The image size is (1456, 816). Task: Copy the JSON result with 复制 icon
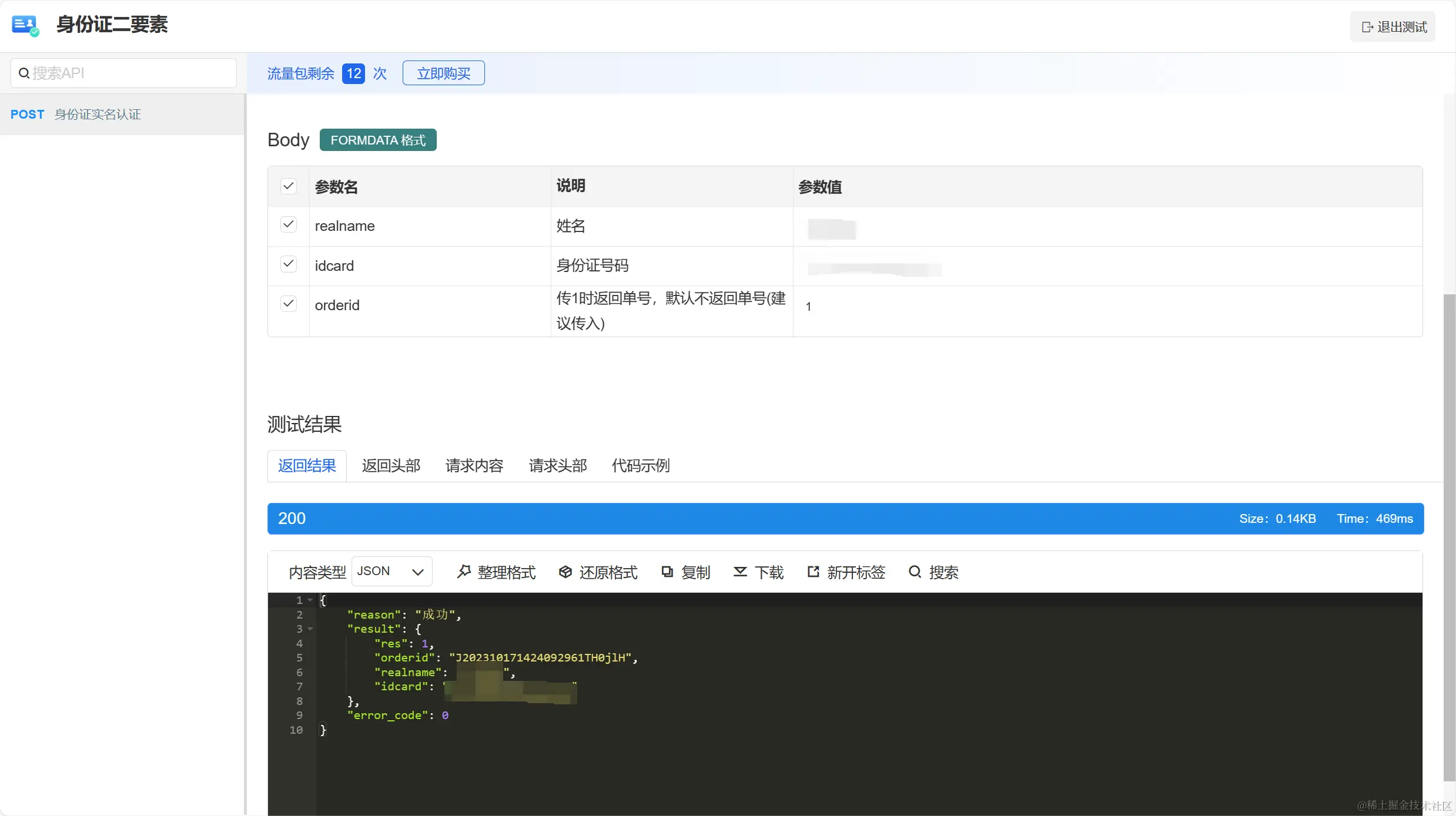pyautogui.click(x=667, y=572)
